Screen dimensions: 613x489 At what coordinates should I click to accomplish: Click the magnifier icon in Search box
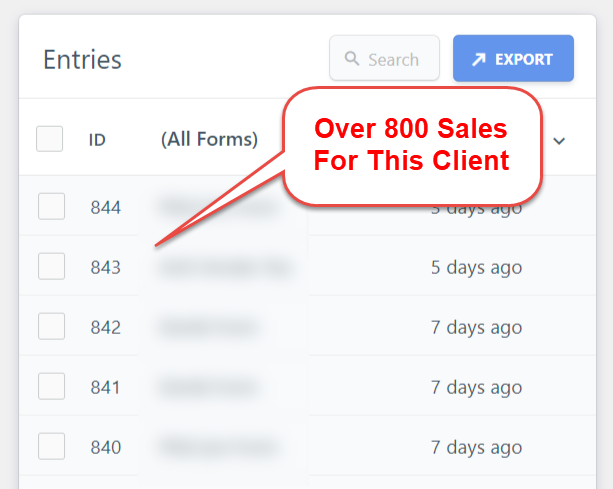click(x=351, y=59)
